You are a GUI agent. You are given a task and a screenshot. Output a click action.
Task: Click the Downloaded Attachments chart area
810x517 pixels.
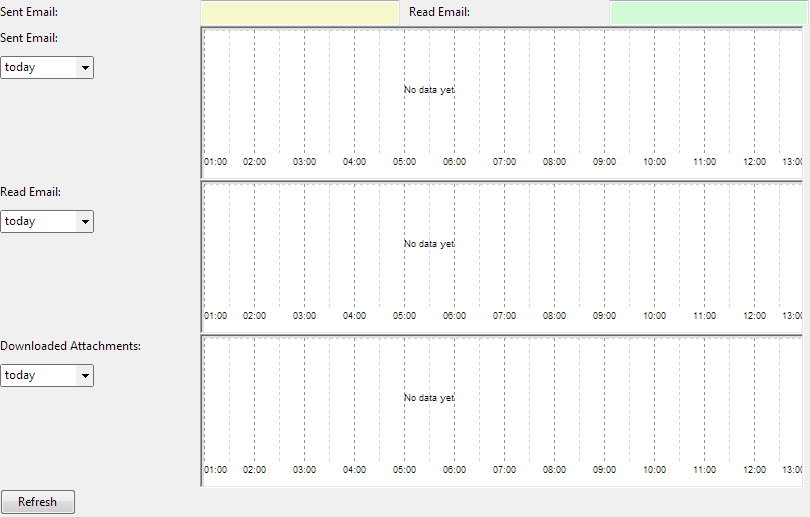tap(502, 411)
